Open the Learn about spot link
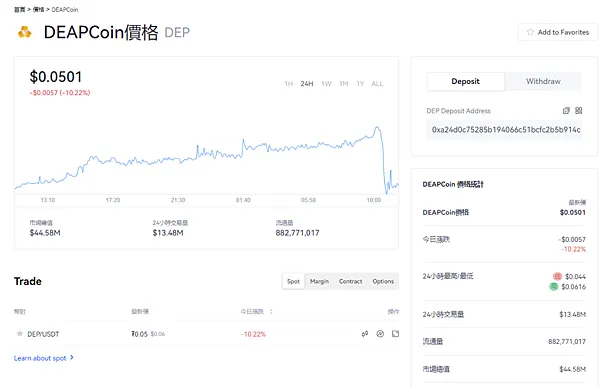The height and width of the screenshot is (387, 600). 40,358
